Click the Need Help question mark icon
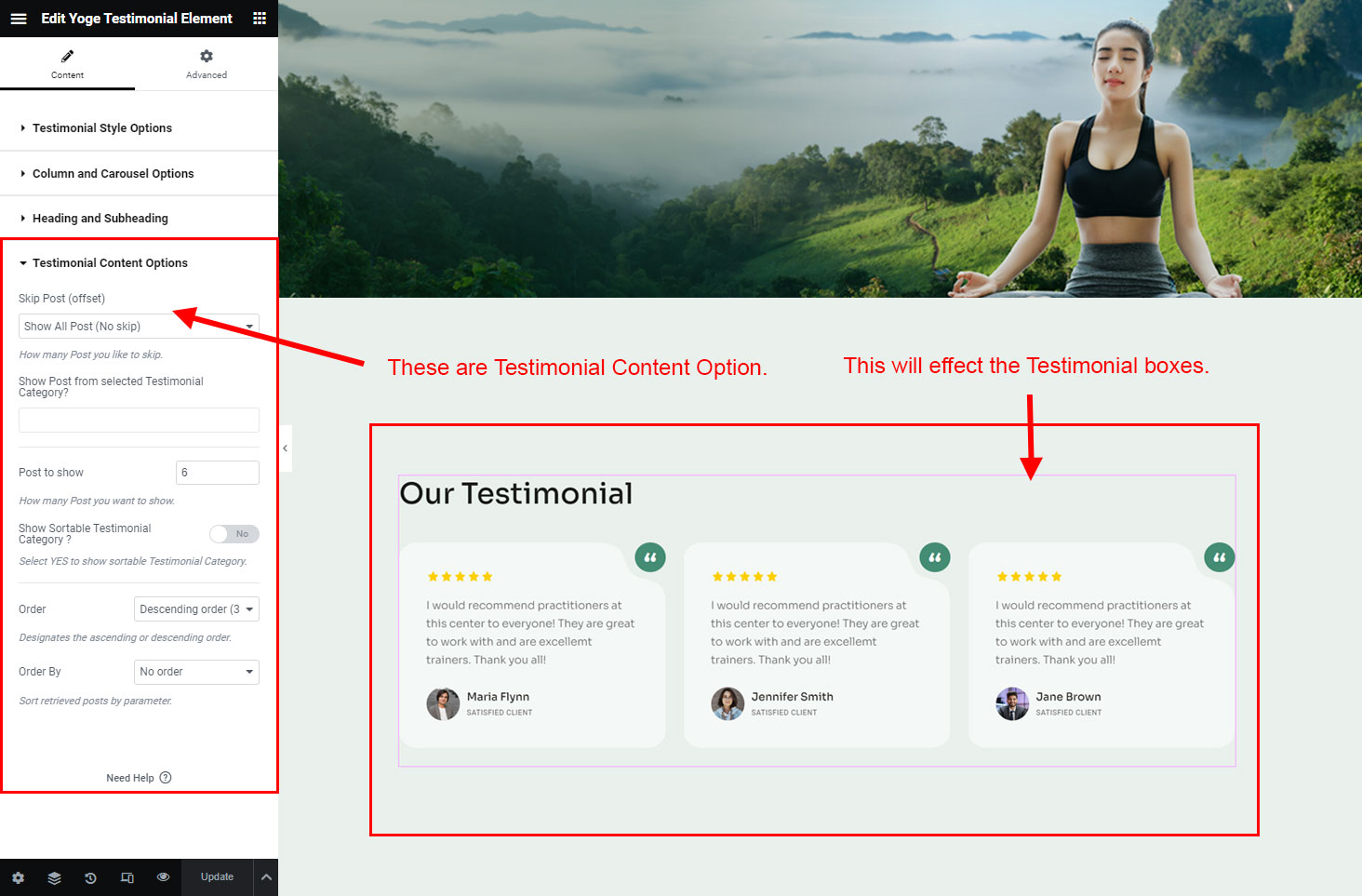 click(166, 778)
